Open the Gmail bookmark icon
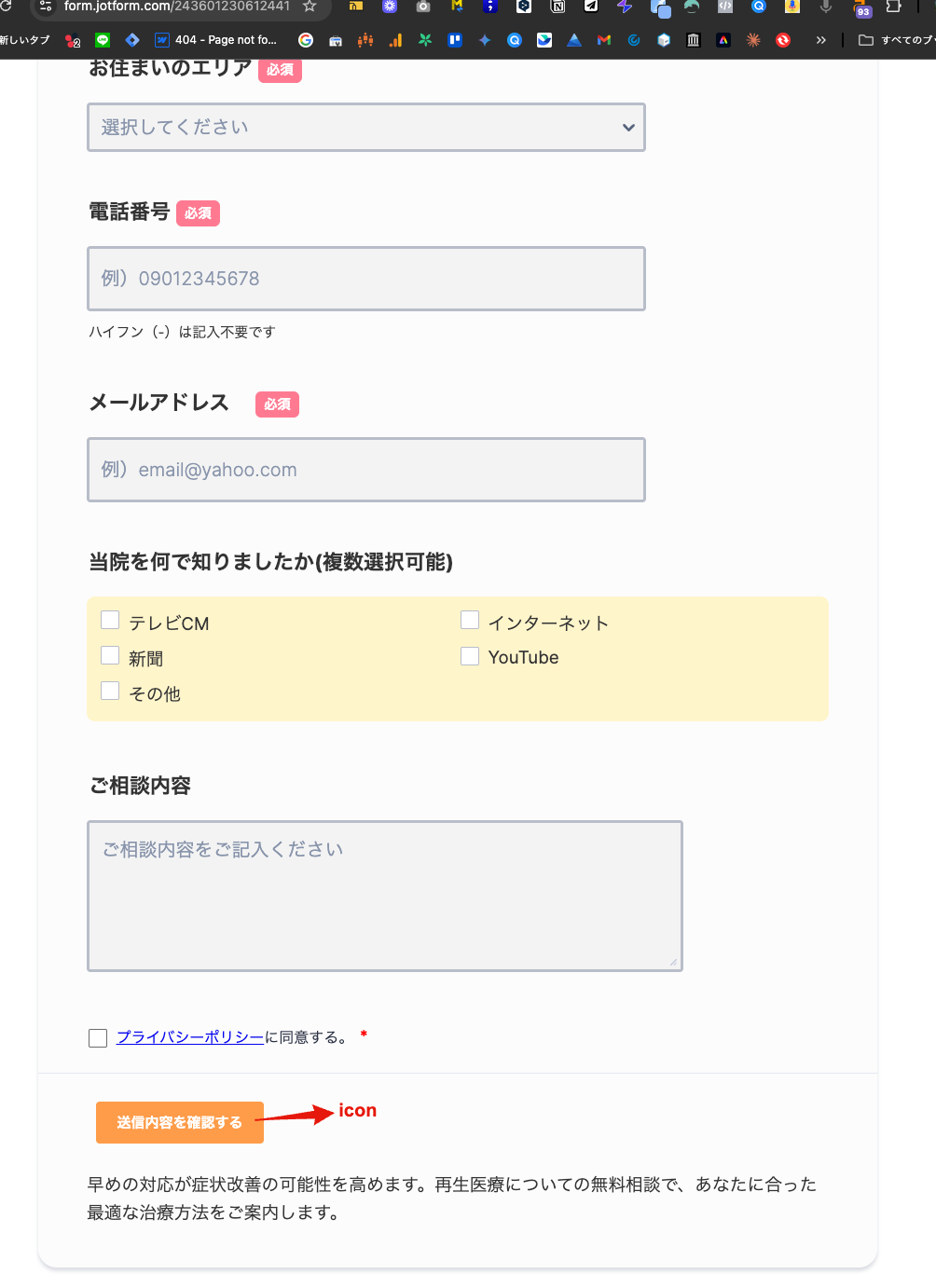 pyautogui.click(x=604, y=40)
